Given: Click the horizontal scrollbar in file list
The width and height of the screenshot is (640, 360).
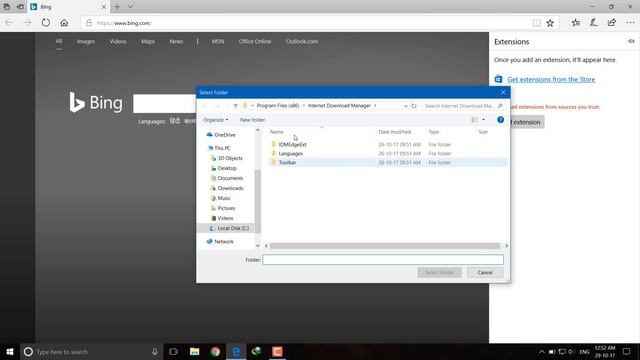Looking at the screenshot, I should click(384, 246).
